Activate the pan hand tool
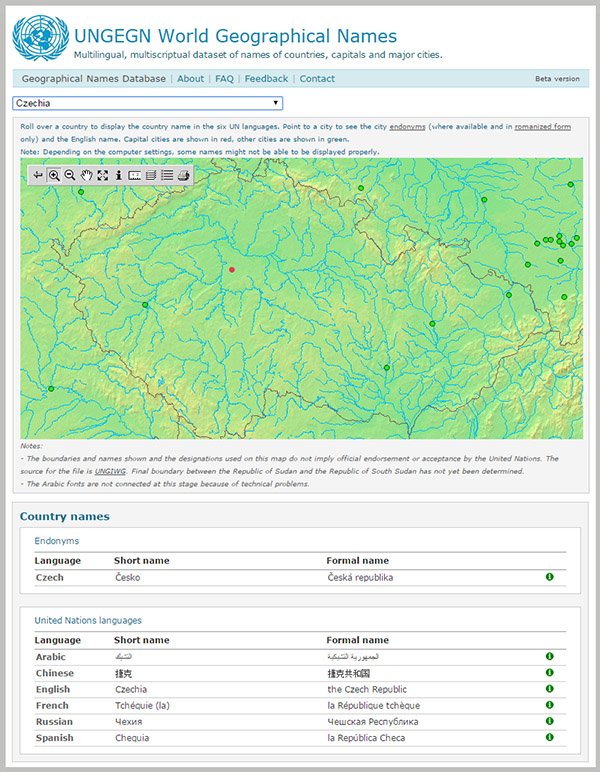Viewport: 600px width, 772px height. click(x=86, y=175)
